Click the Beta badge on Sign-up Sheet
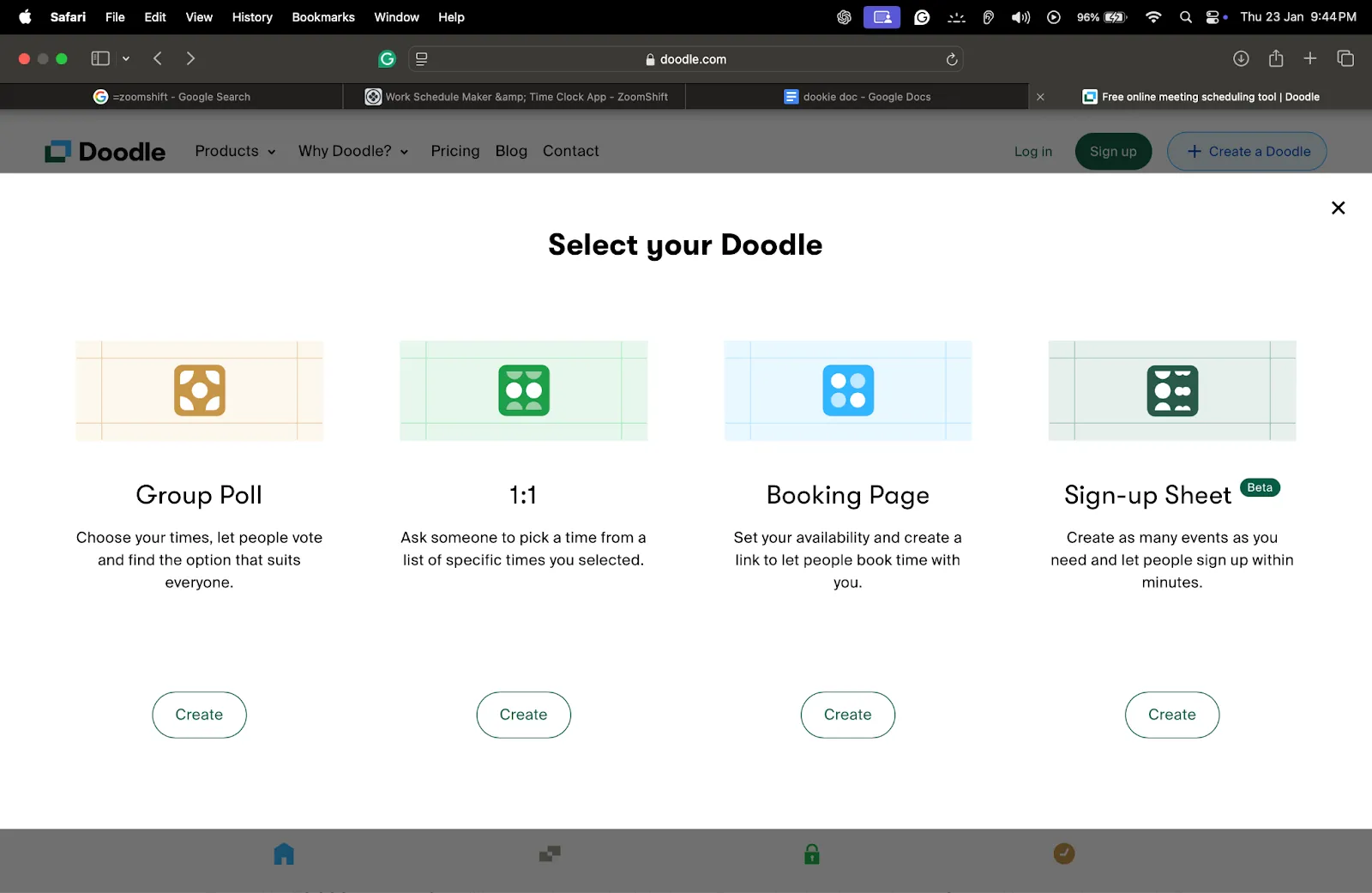Screen dimensions: 1372x893 coord(1260,487)
